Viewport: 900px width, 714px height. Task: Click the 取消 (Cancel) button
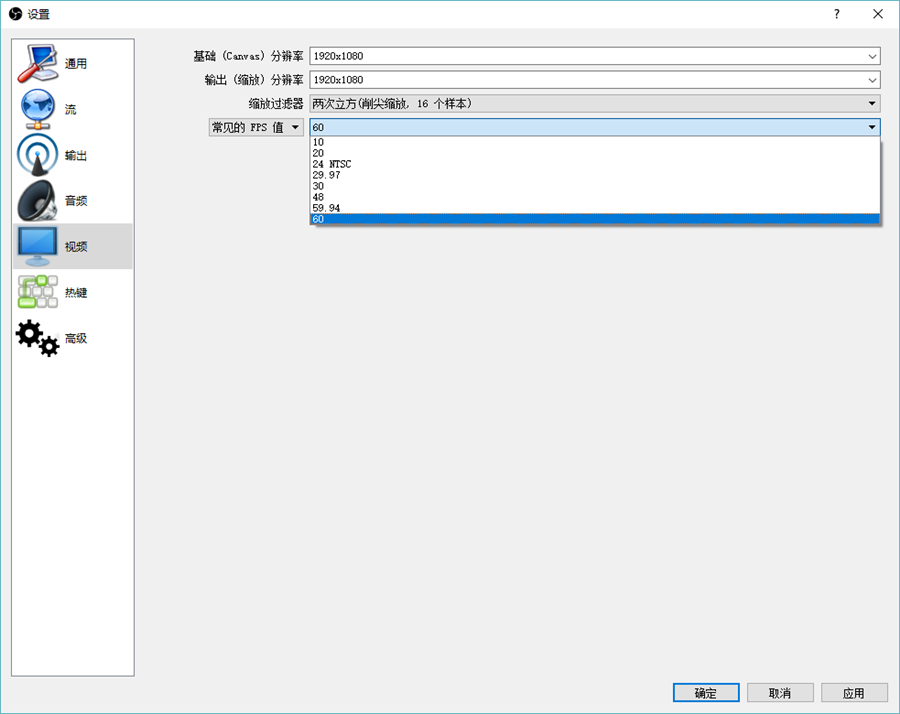pos(780,693)
